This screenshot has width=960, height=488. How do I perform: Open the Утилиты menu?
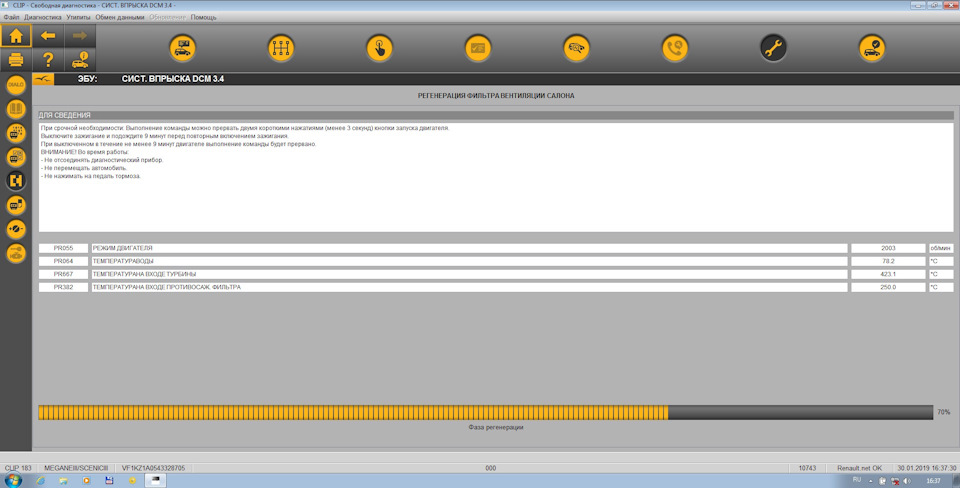78,17
